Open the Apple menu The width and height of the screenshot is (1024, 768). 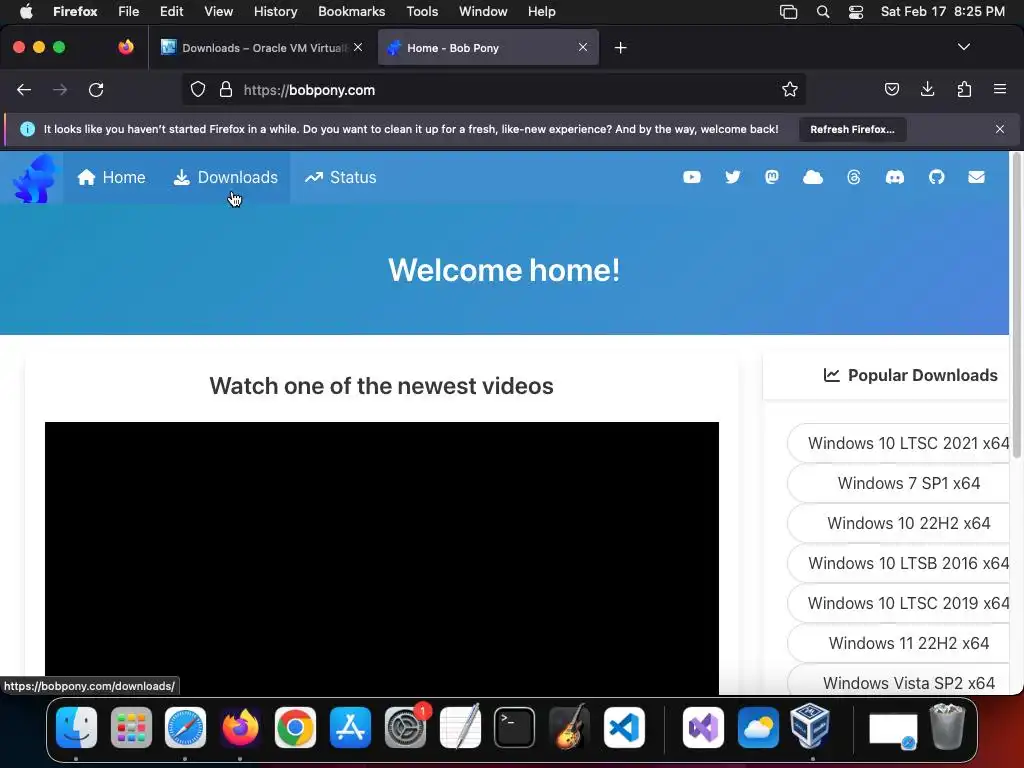(26, 11)
